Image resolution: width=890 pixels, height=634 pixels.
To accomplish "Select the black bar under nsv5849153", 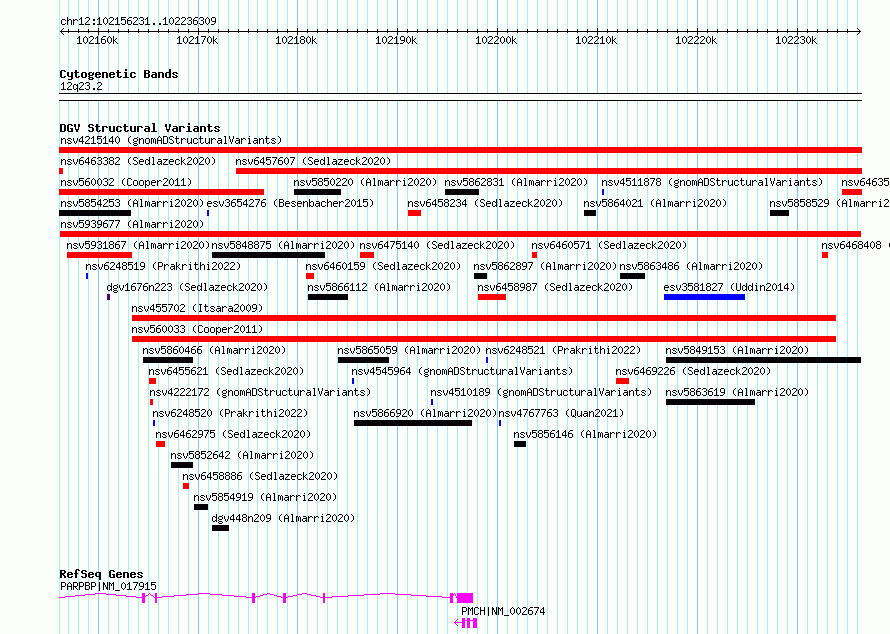I will pyautogui.click(x=763, y=360).
